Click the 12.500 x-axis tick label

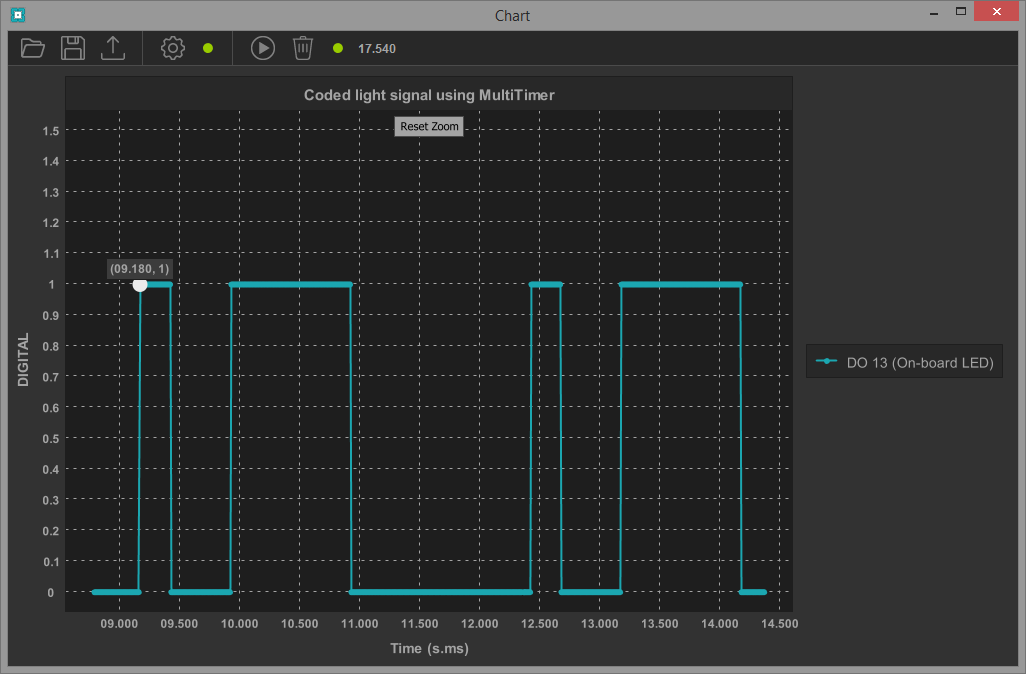(x=540, y=624)
